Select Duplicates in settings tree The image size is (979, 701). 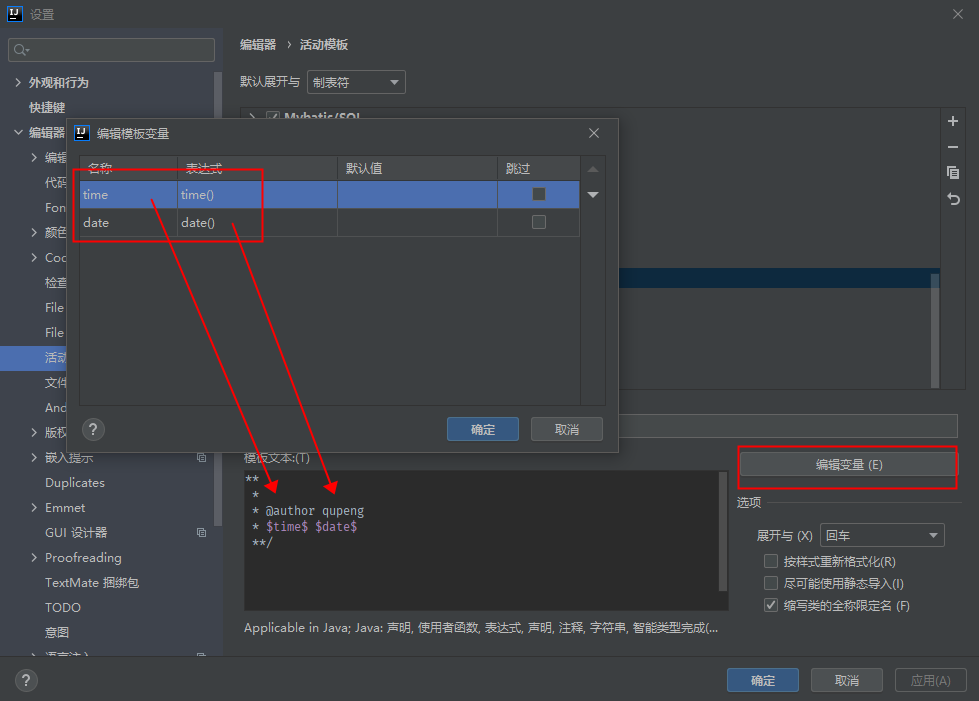pyautogui.click(x=75, y=483)
